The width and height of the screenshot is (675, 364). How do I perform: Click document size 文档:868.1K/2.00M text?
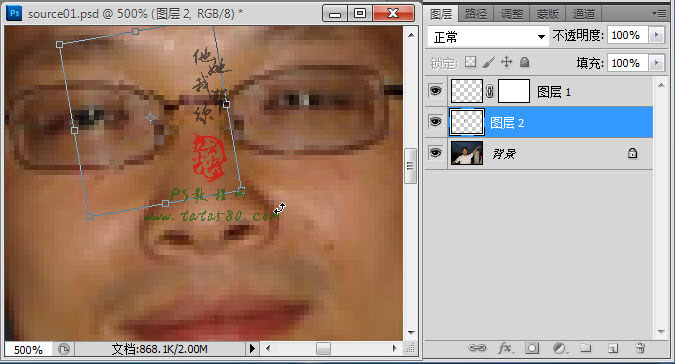160,349
